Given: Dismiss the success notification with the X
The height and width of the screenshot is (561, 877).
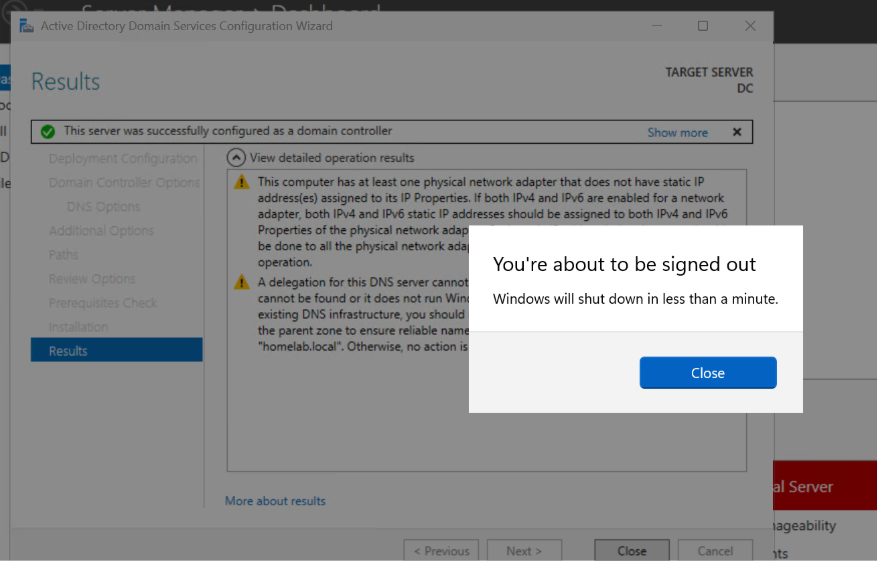Looking at the screenshot, I should click(x=737, y=132).
